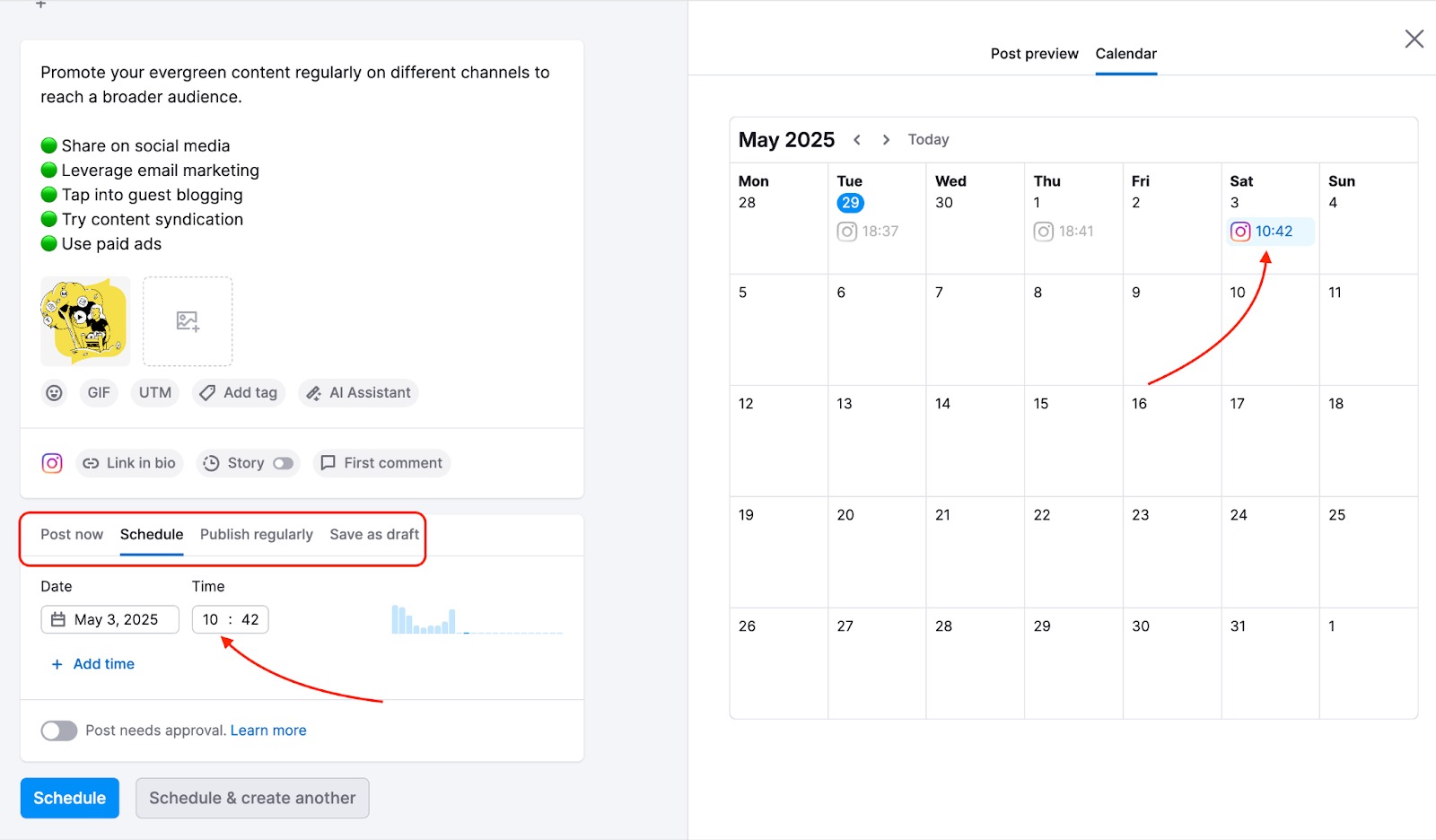Click the yellow post thumbnail
The height and width of the screenshot is (840, 1436).
click(84, 321)
